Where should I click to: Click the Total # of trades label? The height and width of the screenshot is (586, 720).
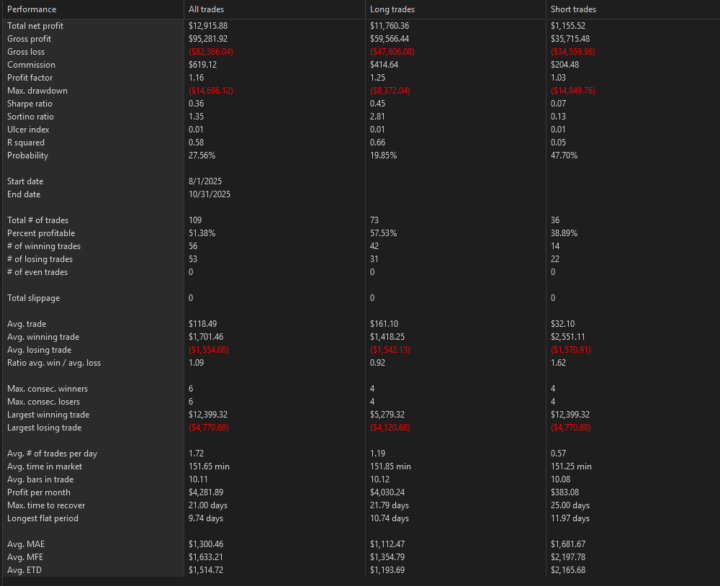coord(38,220)
